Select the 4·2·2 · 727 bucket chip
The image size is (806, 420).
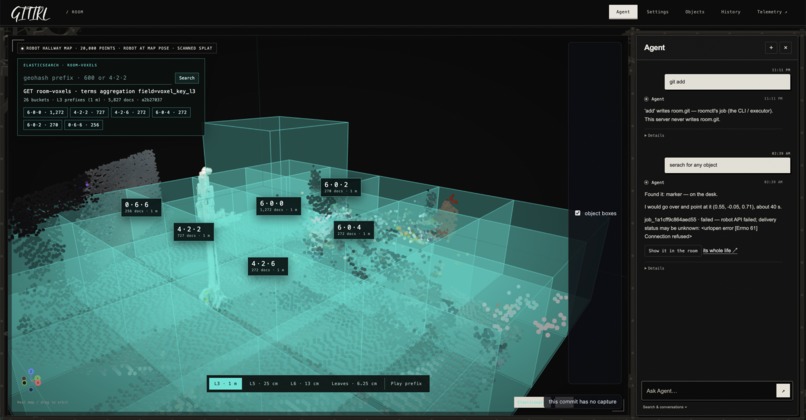click(x=89, y=112)
